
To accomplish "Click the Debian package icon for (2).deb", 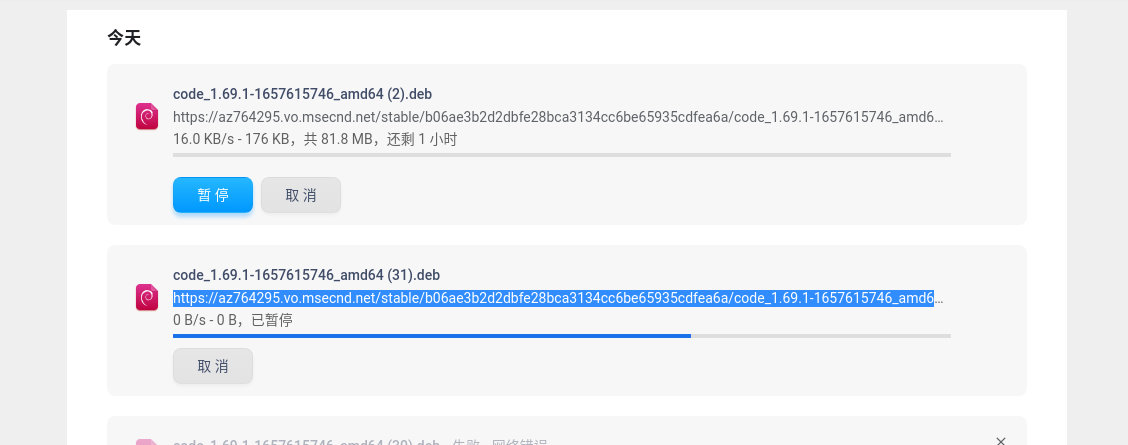I will (x=147, y=117).
